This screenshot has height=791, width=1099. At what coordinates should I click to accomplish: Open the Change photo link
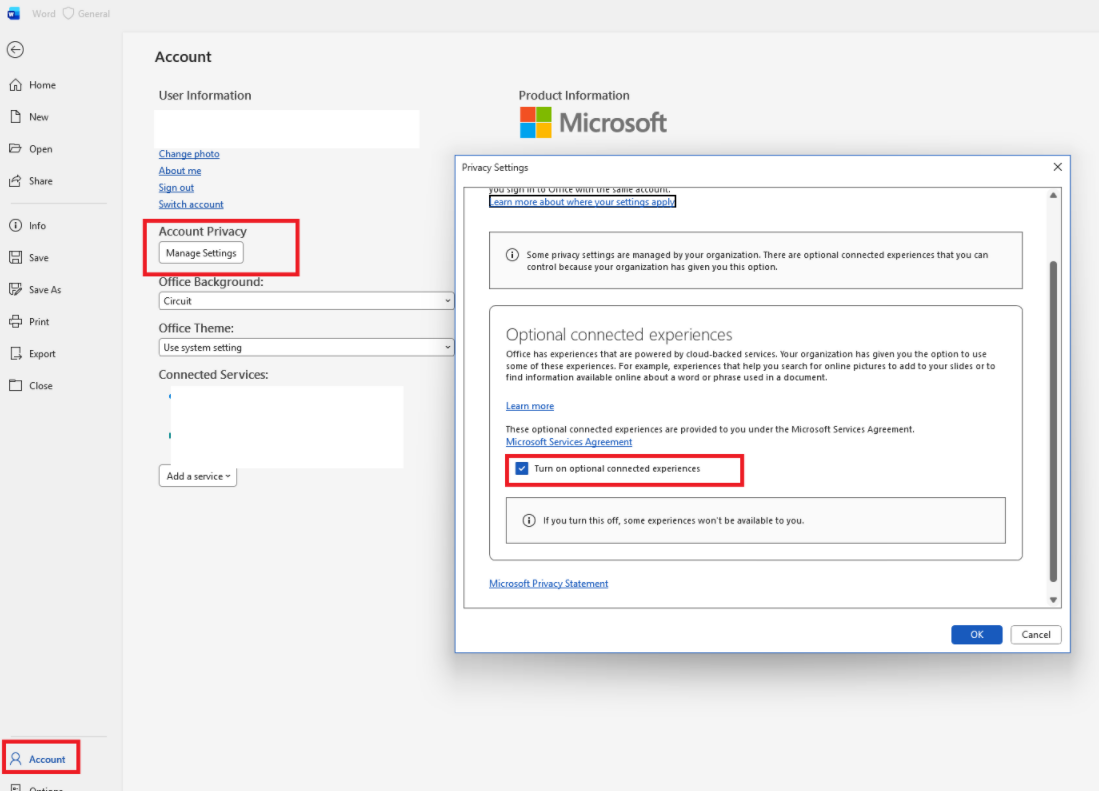click(x=189, y=153)
